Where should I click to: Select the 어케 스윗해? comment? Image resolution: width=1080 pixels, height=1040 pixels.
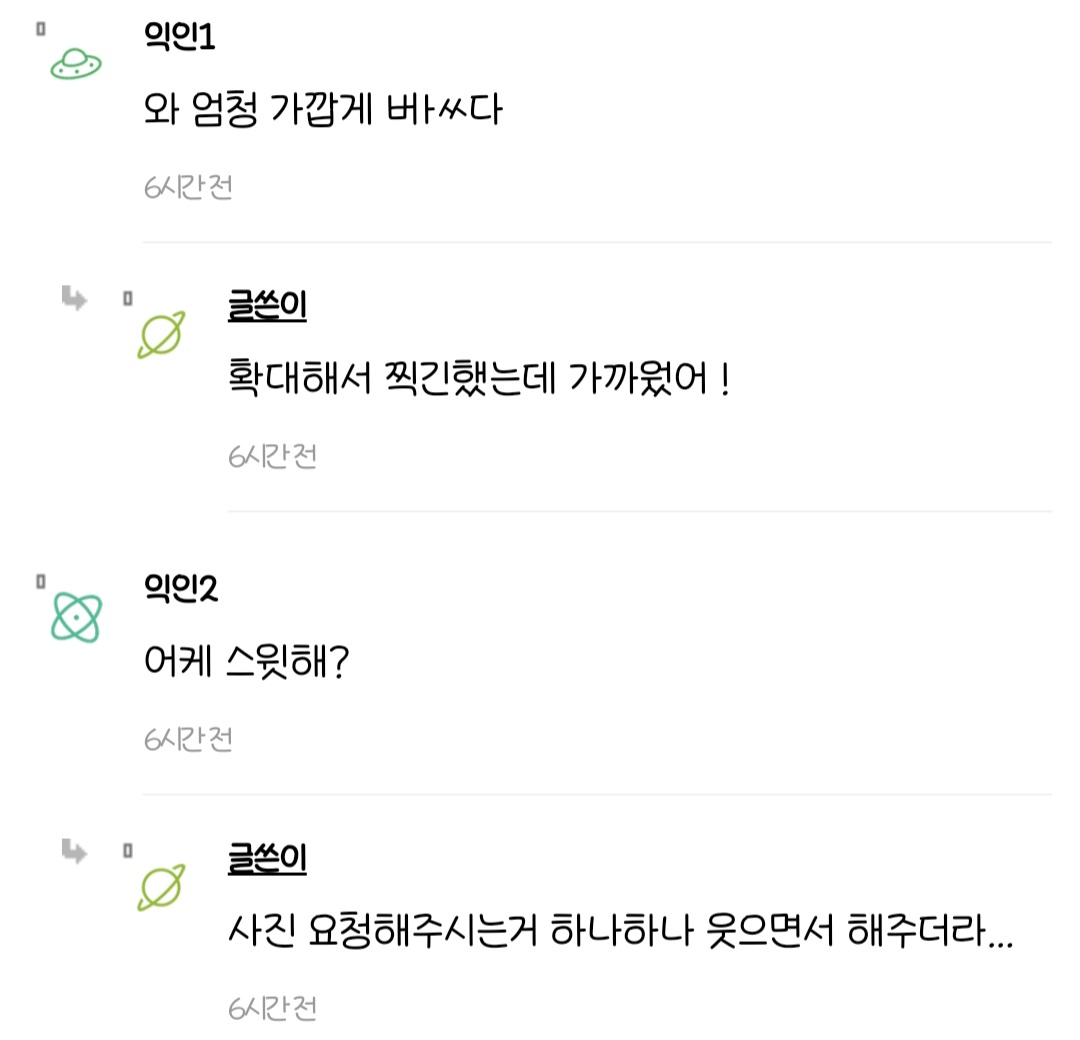(x=246, y=661)
